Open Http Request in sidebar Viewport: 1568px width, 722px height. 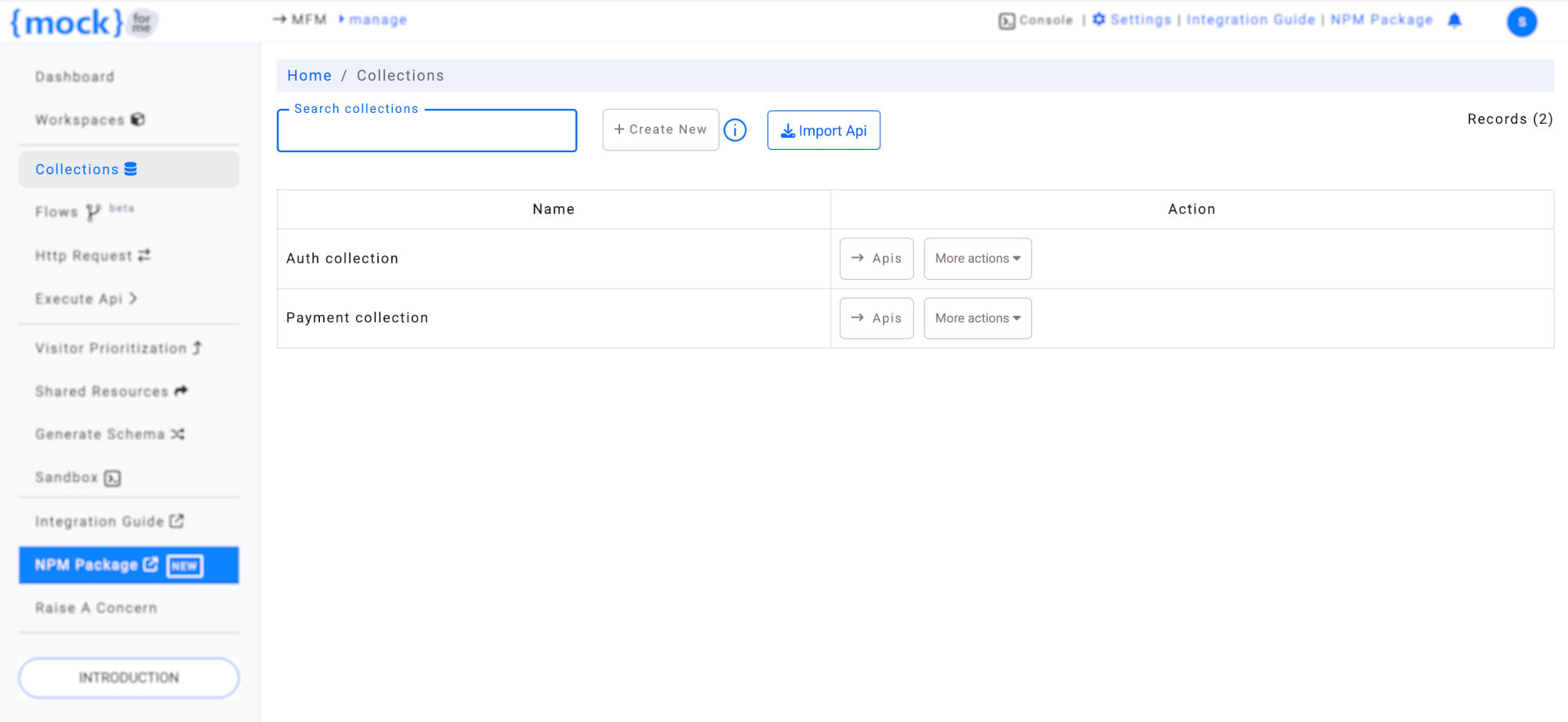[93, 256]
